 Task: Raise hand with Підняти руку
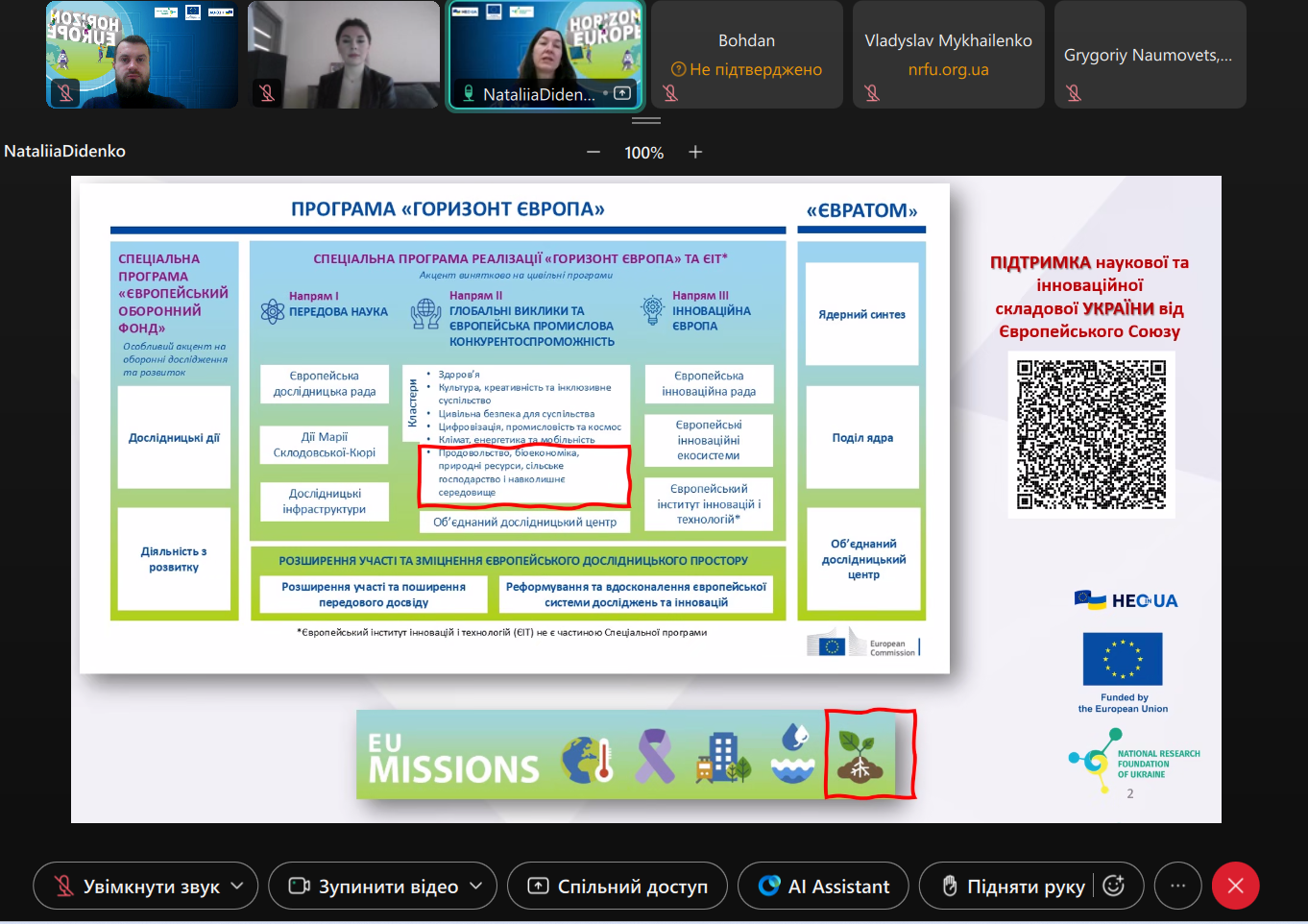point(1013,886)
